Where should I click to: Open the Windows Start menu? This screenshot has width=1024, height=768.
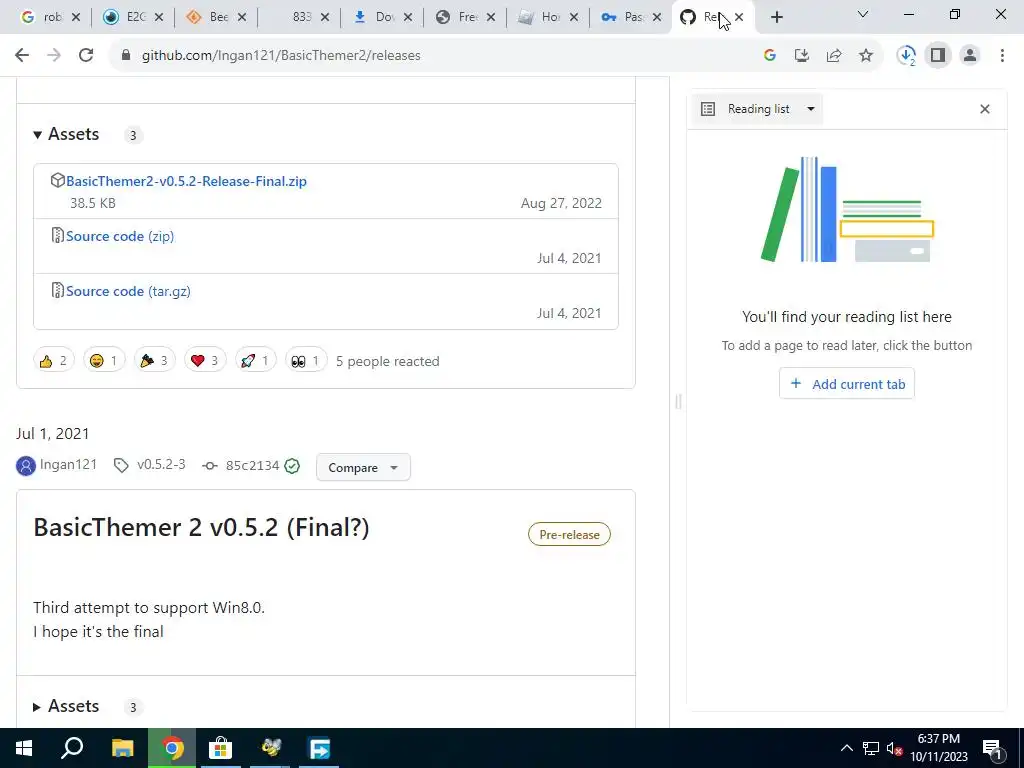(24, 748)
